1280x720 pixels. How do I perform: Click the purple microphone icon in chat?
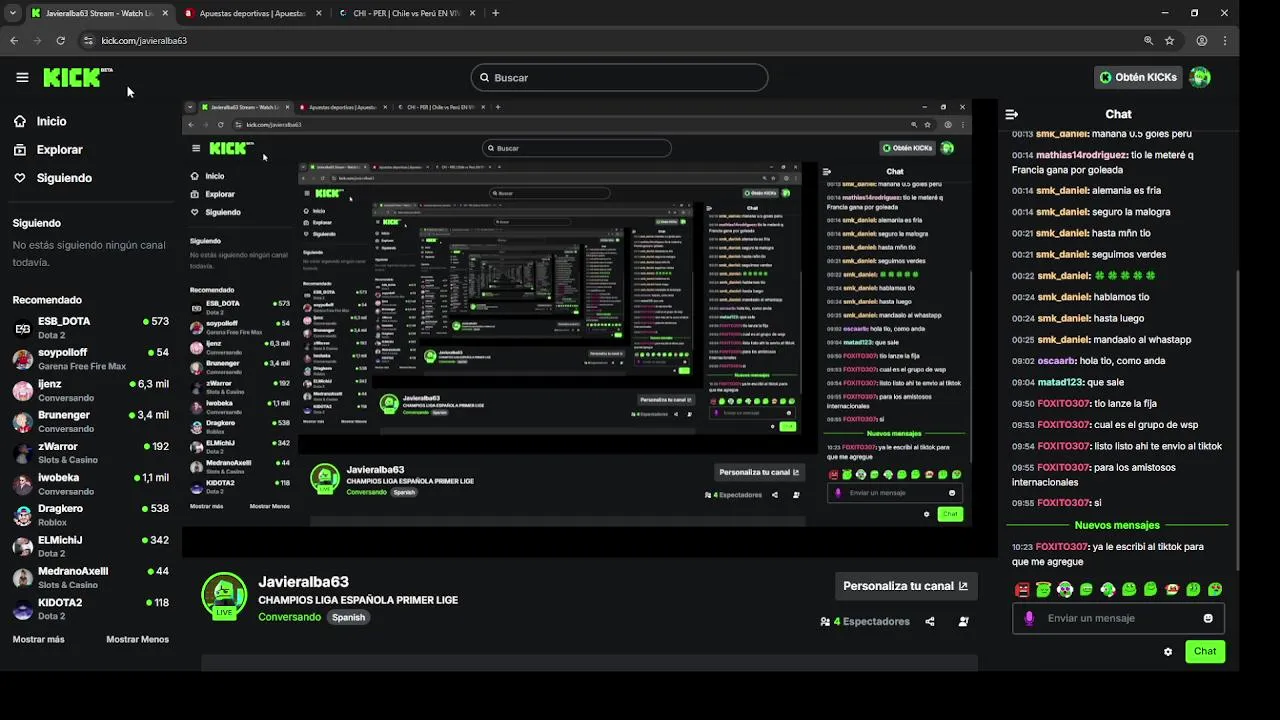pyautogui.click(x=1029, y=618)
